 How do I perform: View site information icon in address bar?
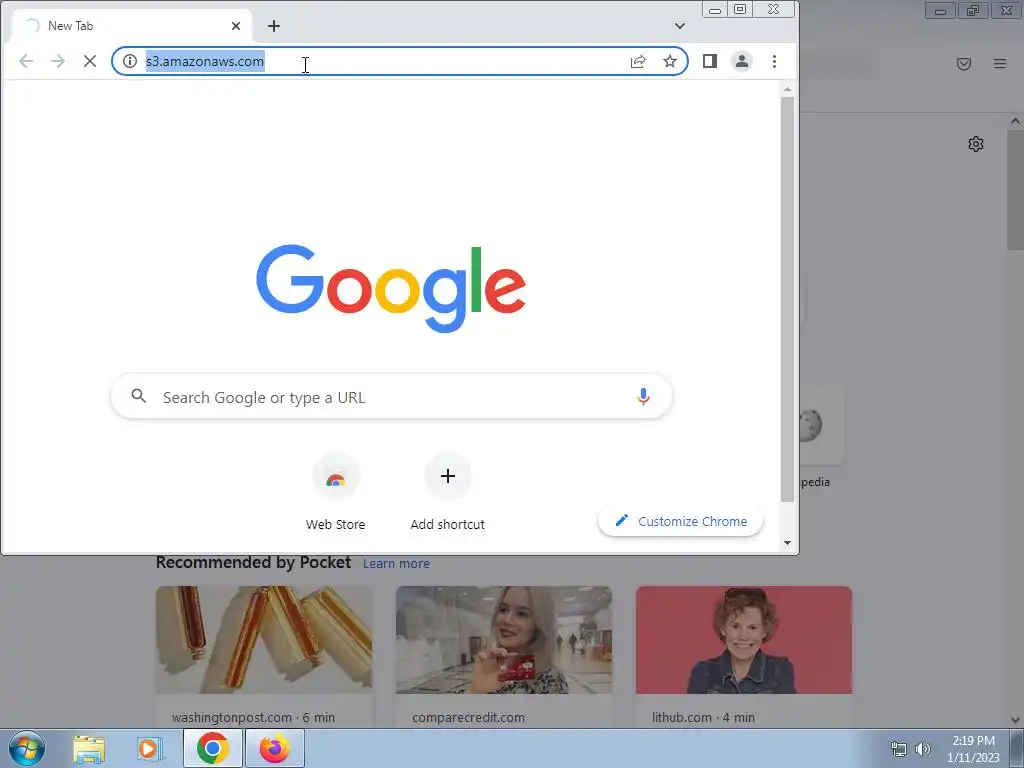[x=130, y=61]
